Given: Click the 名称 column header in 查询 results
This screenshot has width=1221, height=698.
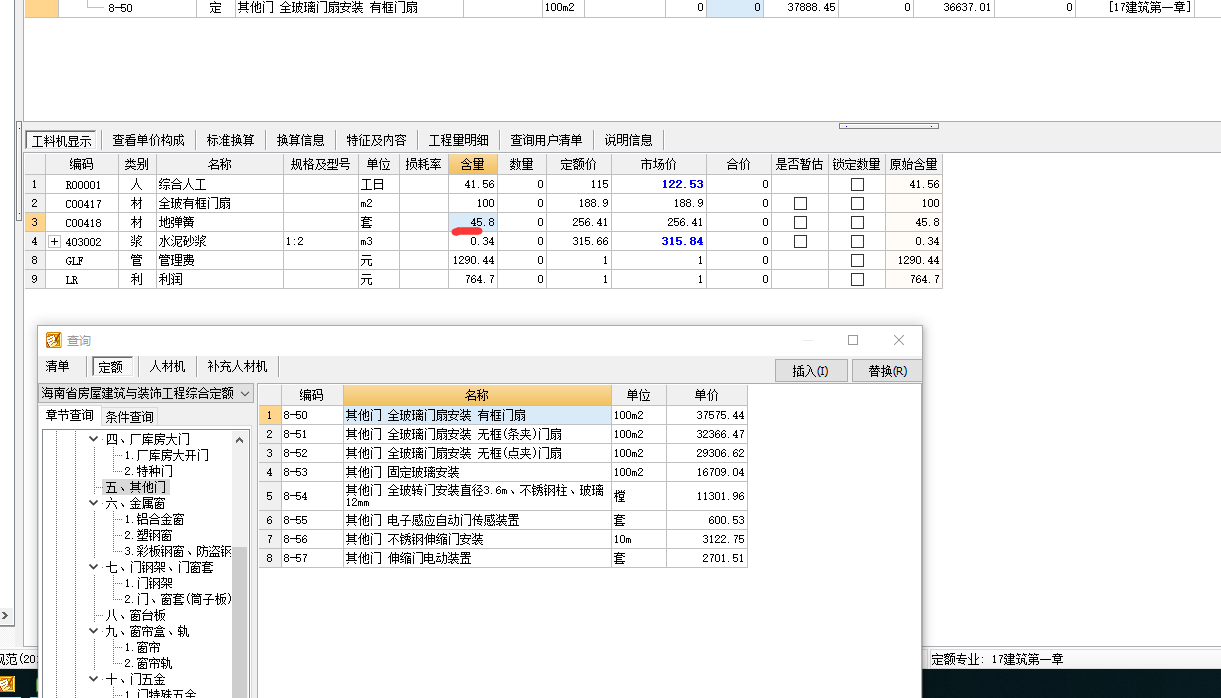Looking at the screenshot, I should click(477, 395).
